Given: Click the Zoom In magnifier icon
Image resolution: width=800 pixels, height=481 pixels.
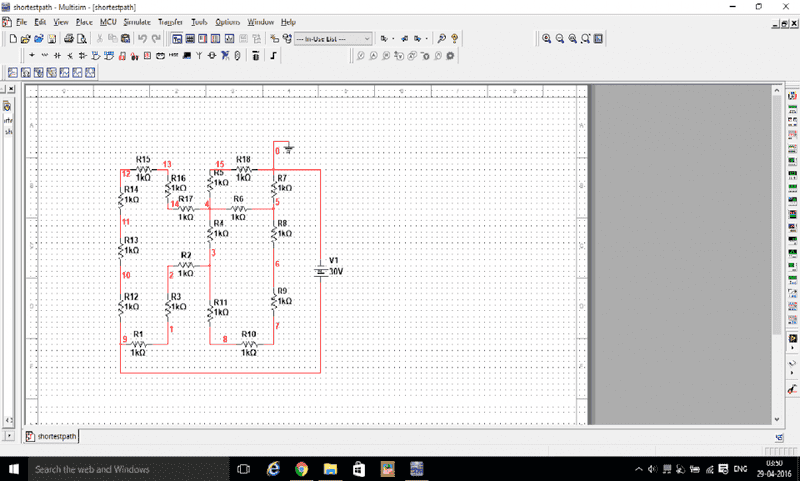Looking at the screenshot, I should (547, 38).
